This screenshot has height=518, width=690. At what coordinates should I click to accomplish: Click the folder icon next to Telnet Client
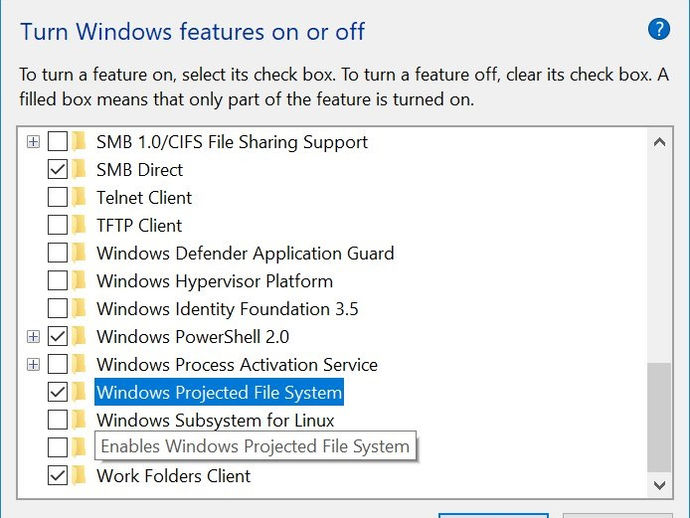[x=79, y=197]
